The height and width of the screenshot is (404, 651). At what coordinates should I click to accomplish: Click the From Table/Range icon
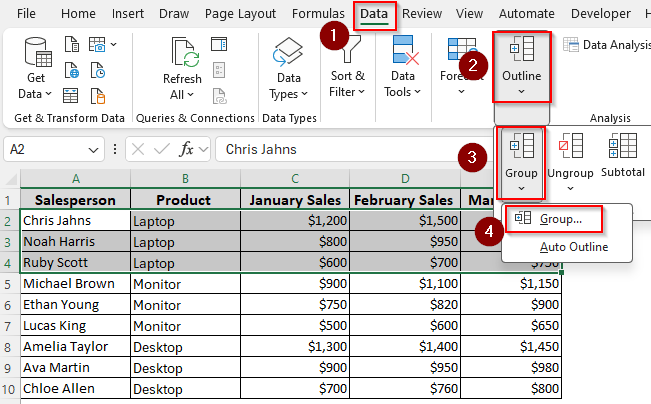tap(71, 95)
